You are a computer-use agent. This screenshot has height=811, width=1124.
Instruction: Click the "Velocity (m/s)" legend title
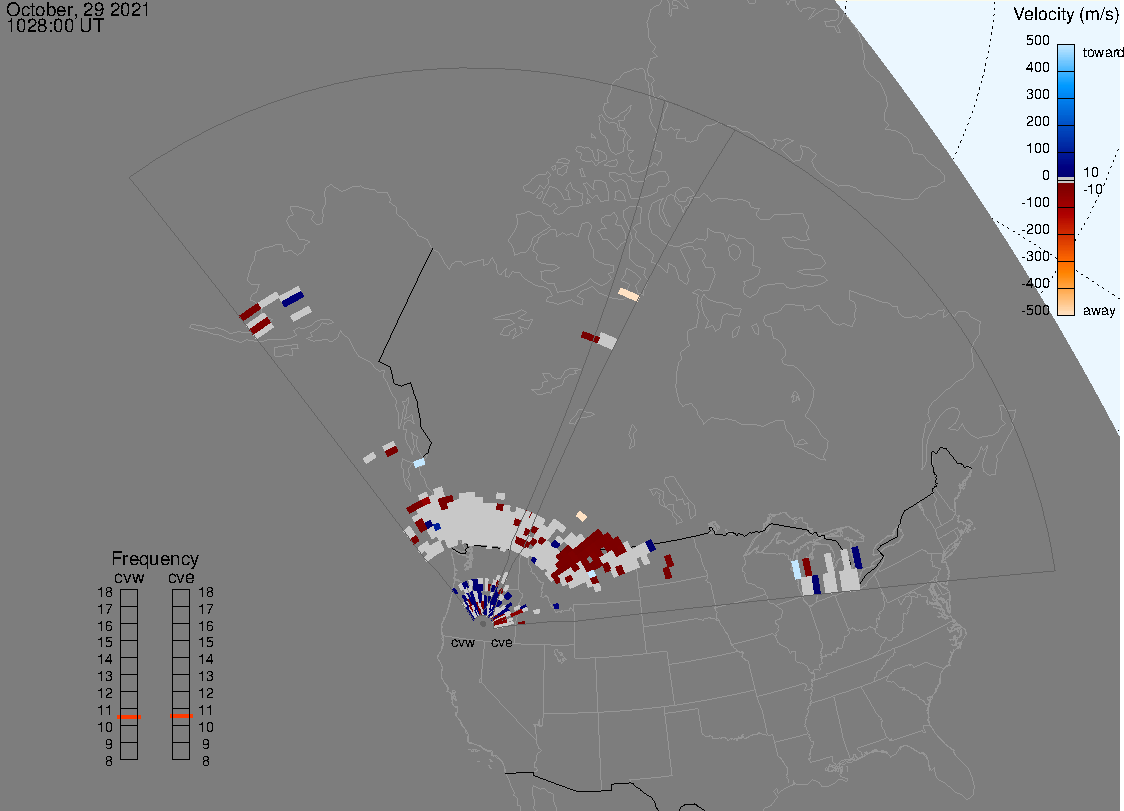point(1065,14)
